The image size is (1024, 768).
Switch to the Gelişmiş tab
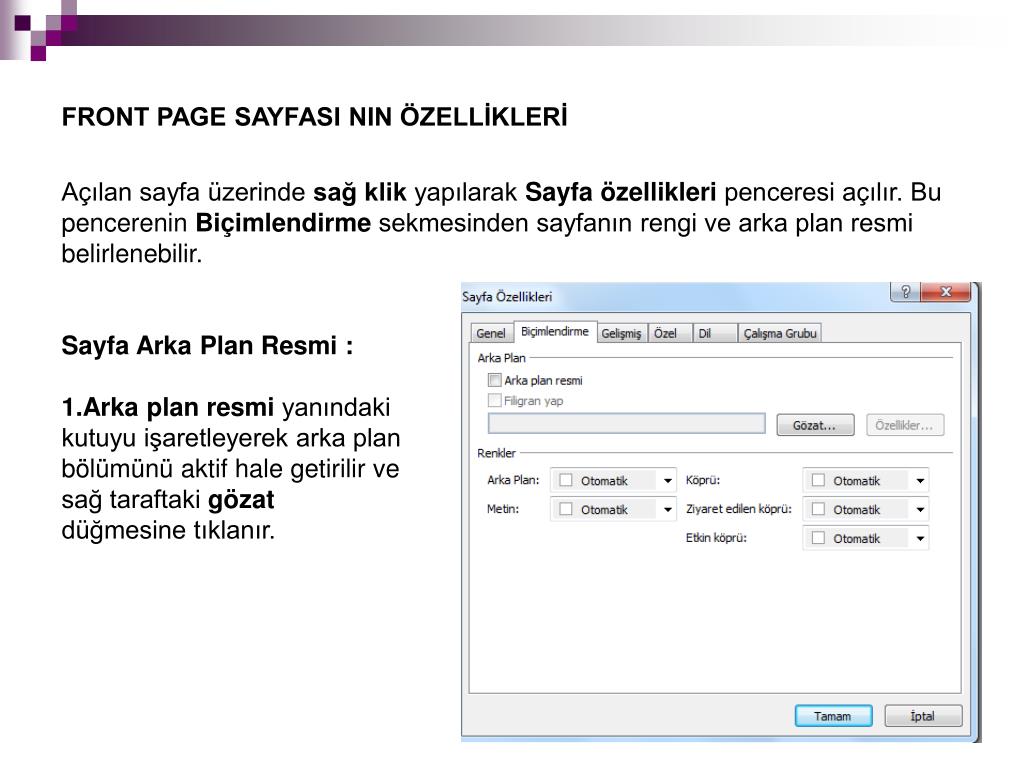pos(621,333)
